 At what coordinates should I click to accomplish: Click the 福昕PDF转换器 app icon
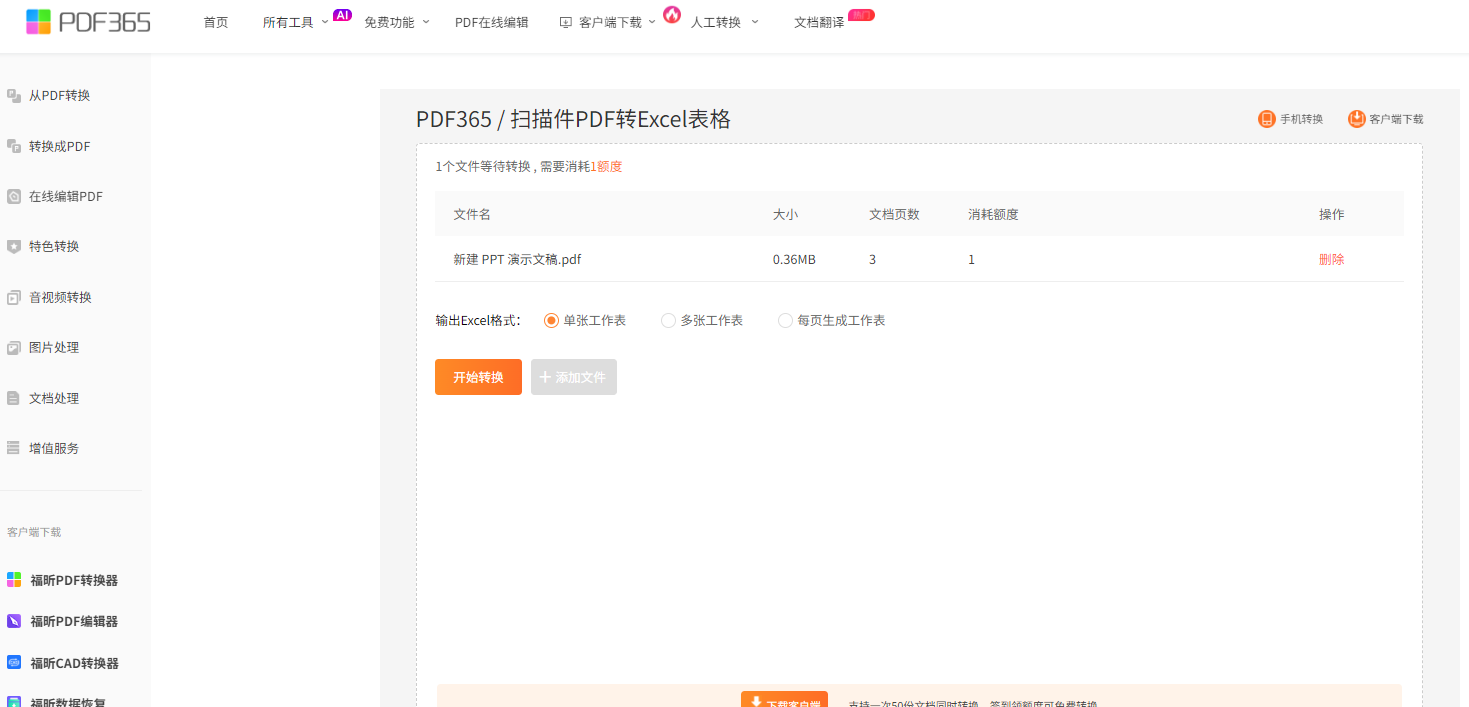pyautogui.click(x=14, y=580)
